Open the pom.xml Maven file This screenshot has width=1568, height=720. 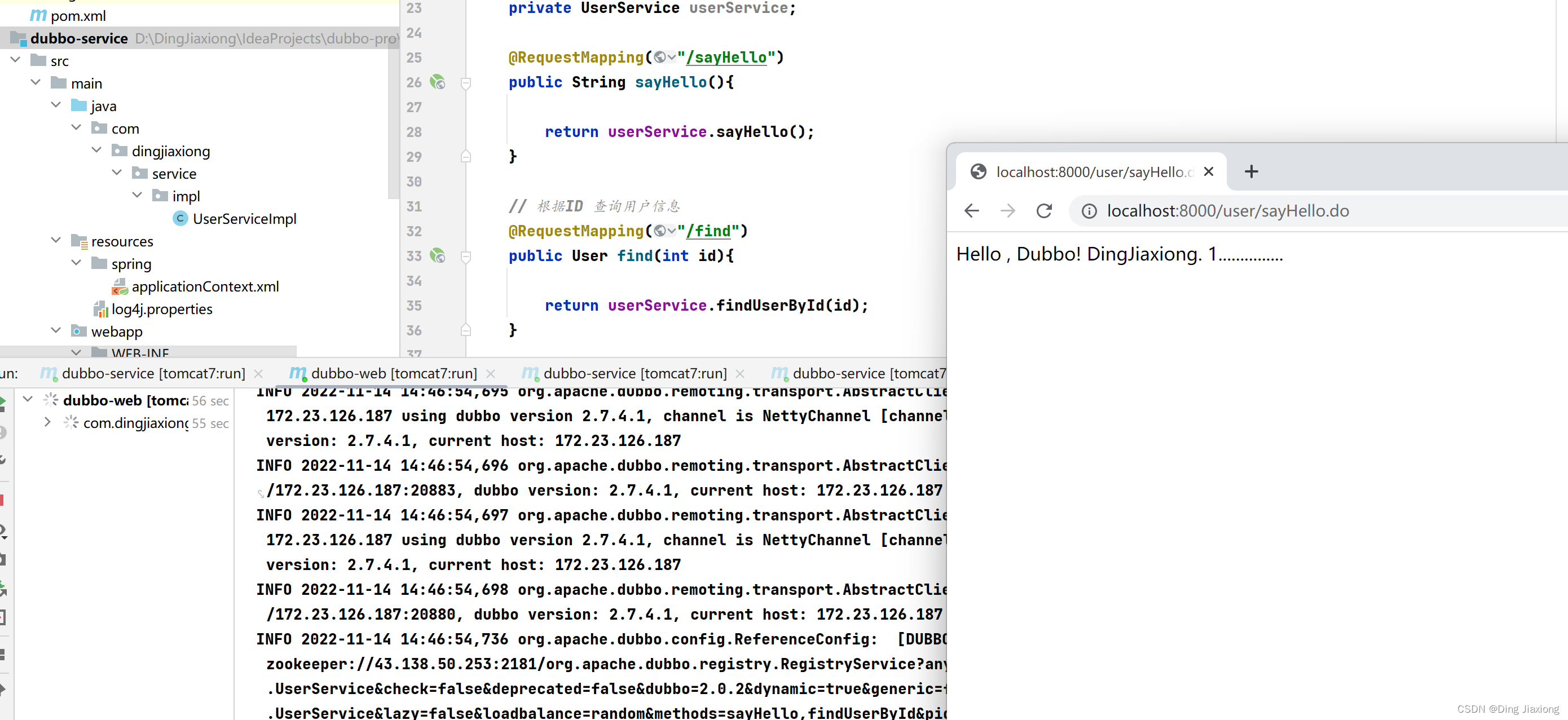coord(77,15)
